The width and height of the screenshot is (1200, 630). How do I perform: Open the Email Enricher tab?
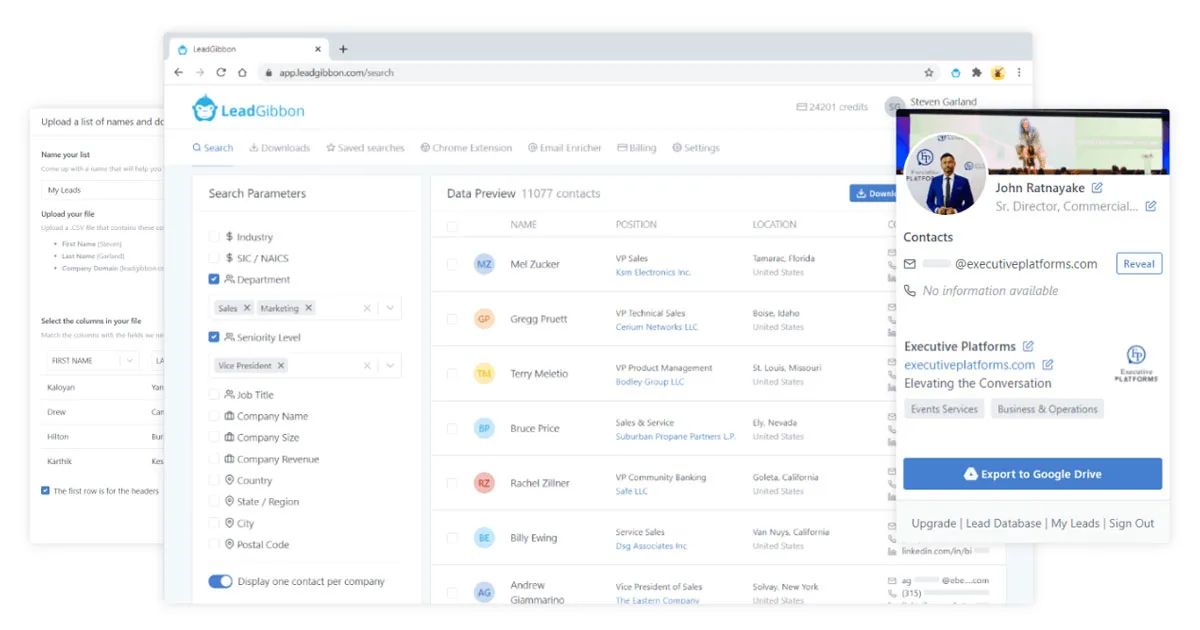point(565,148)
